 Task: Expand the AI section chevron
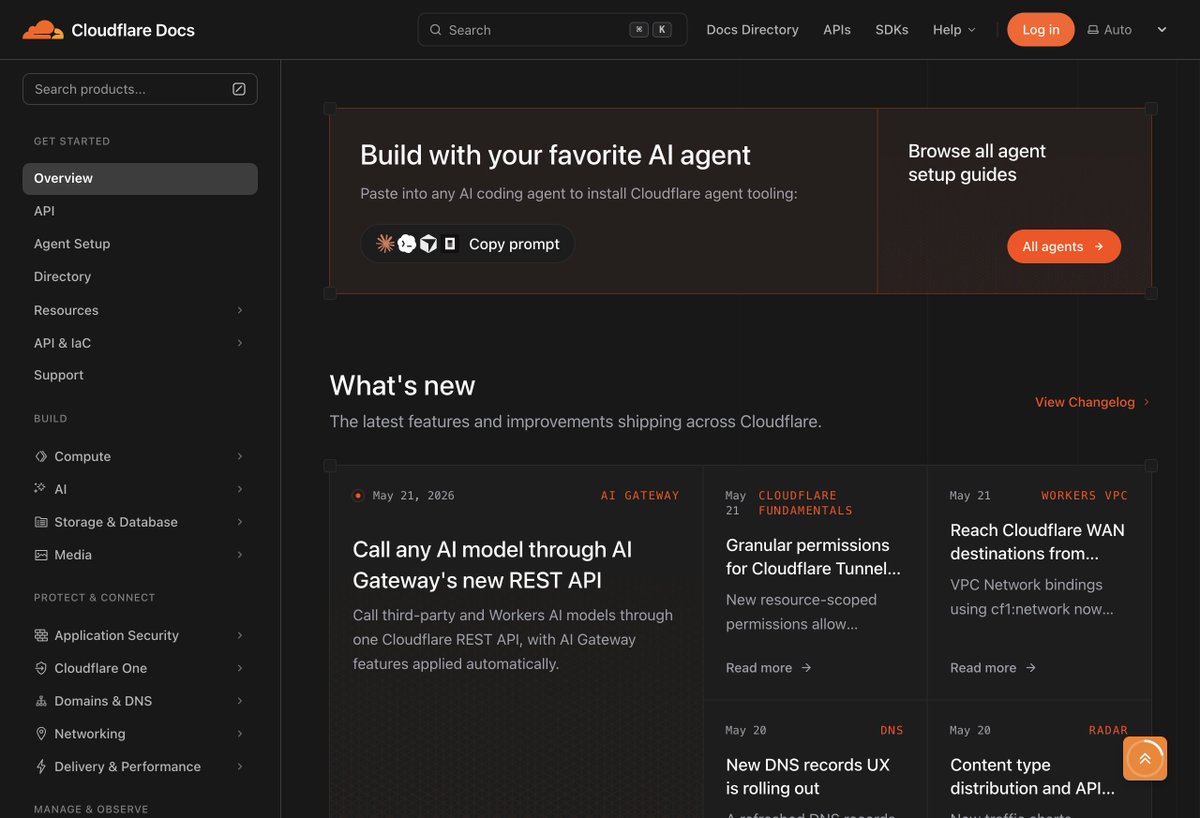tap(240, 489)
